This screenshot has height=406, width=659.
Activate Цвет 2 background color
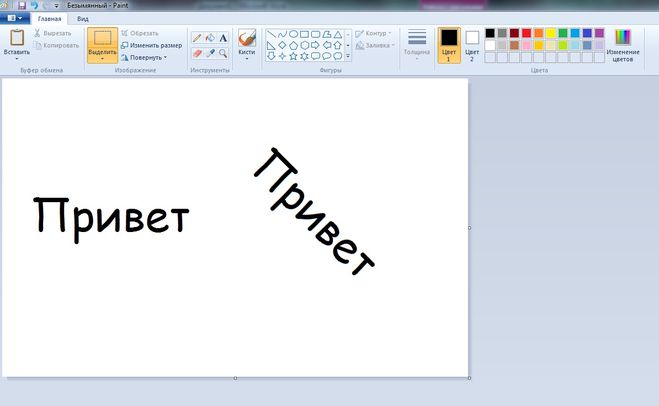point(472,45)
